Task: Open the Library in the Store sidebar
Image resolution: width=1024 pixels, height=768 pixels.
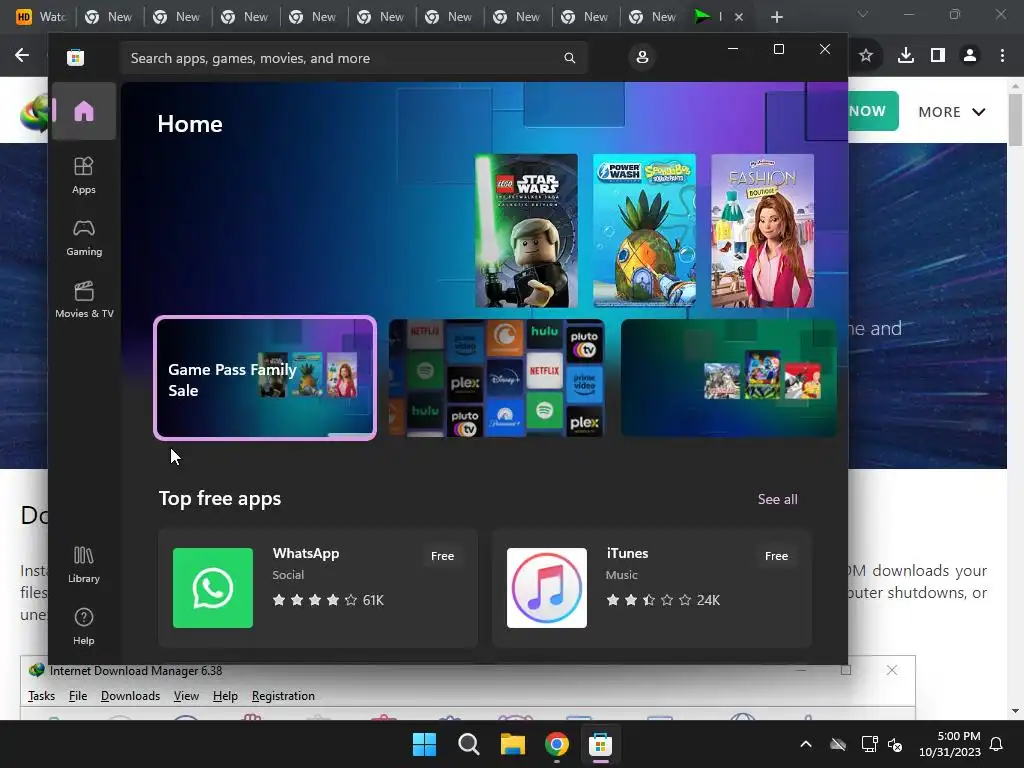Action: [x=84, y=564]
